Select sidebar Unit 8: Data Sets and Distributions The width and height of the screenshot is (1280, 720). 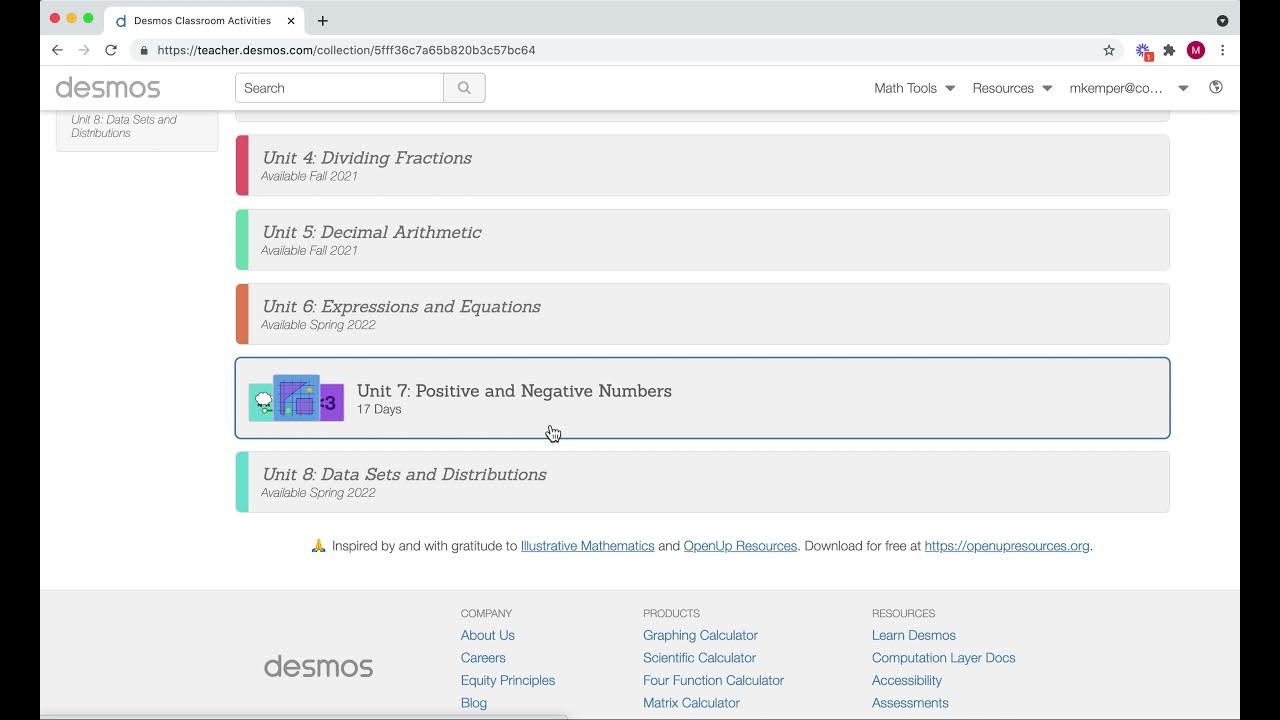click(124, 126)
